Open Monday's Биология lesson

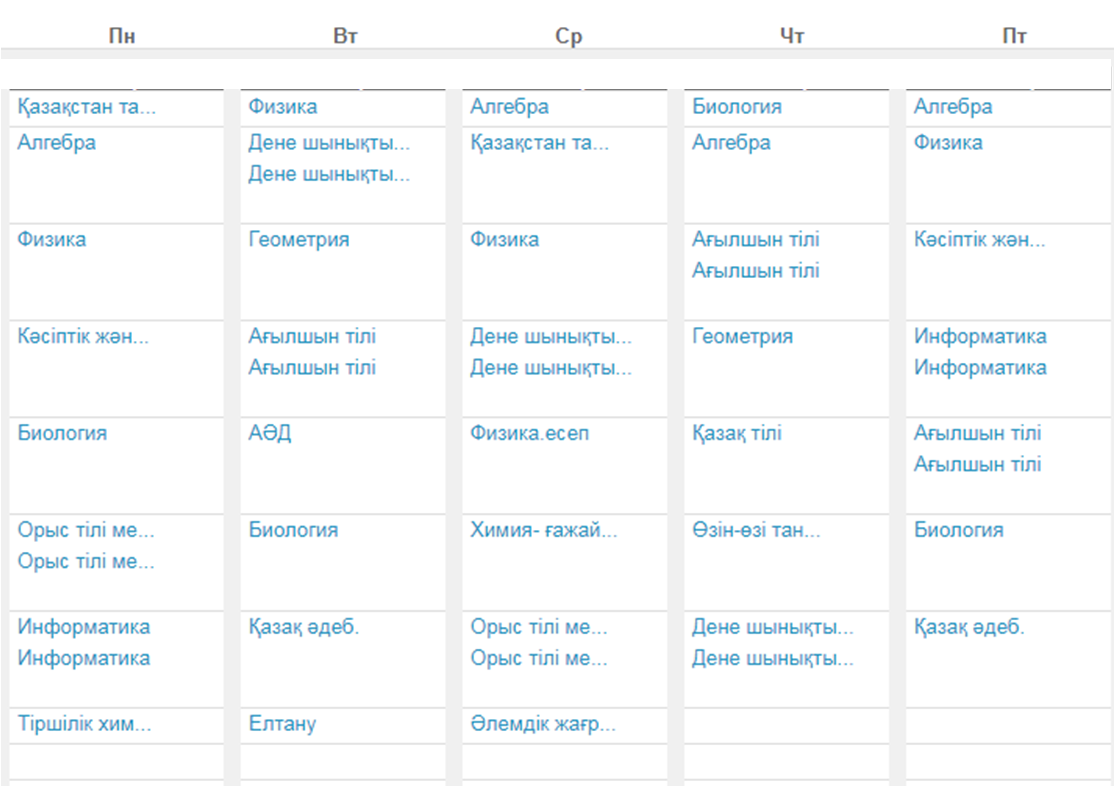pyautogui.click(x=62, y=433)
